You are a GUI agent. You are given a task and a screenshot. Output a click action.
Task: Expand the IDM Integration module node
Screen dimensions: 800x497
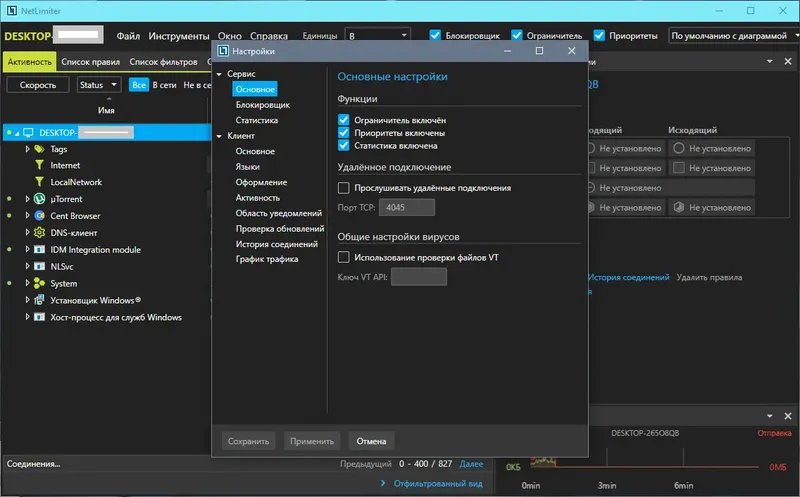(x=28, y=250)
